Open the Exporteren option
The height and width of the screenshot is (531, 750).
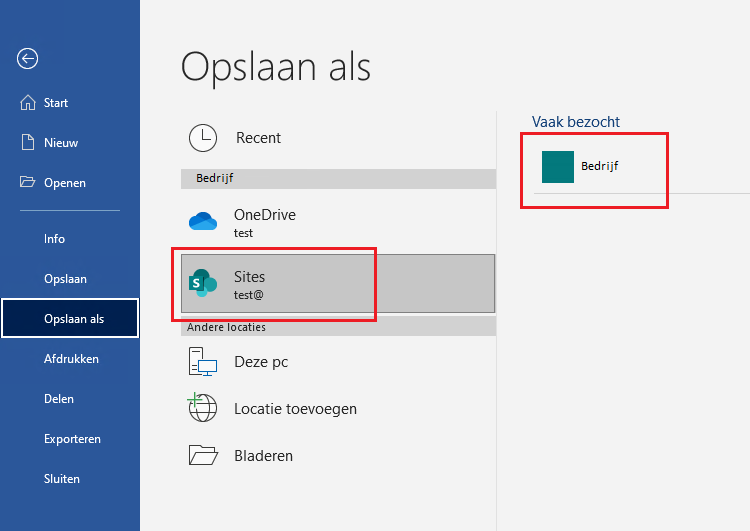pyautogui.click(x=72, y=439)
